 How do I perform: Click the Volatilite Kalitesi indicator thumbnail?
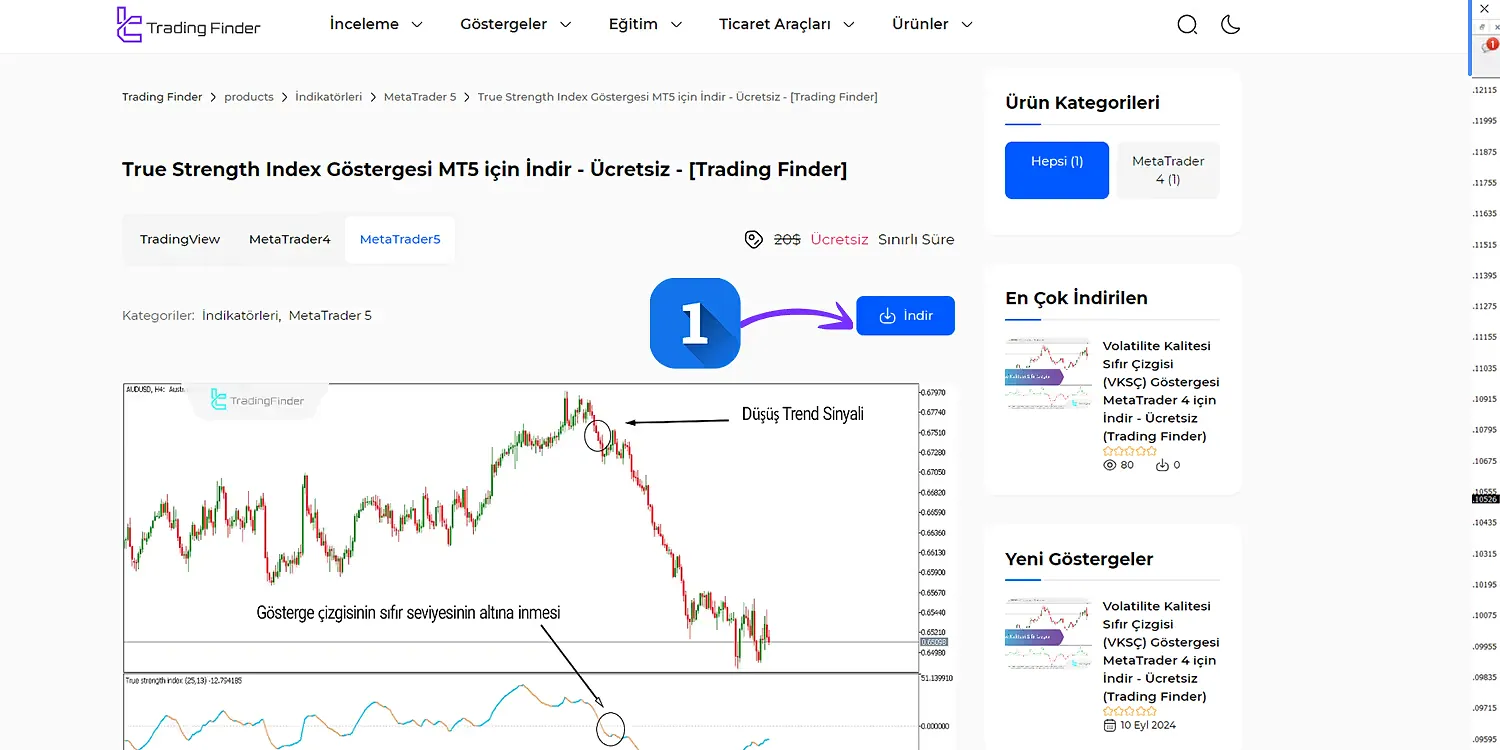click(1047, 373)
